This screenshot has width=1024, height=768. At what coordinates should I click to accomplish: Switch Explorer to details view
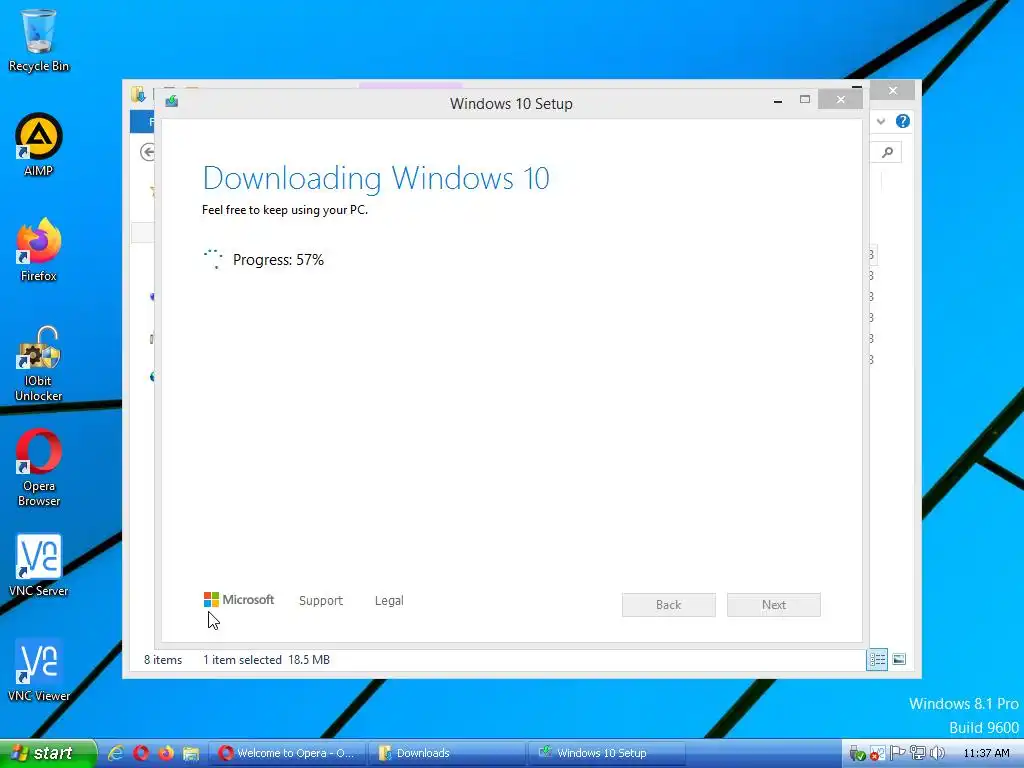(x=877, y=660)
